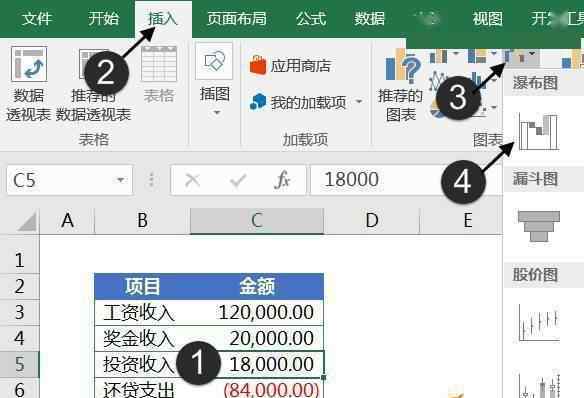Open the Formulas (公式) tab

(311, 18)
